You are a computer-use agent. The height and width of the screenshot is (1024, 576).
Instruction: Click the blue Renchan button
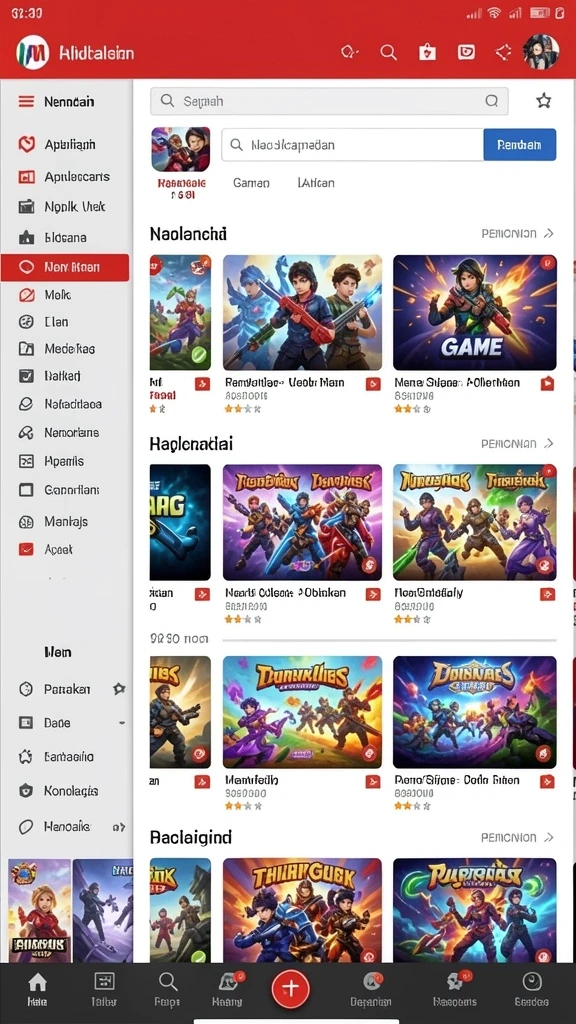pos(520,145)
